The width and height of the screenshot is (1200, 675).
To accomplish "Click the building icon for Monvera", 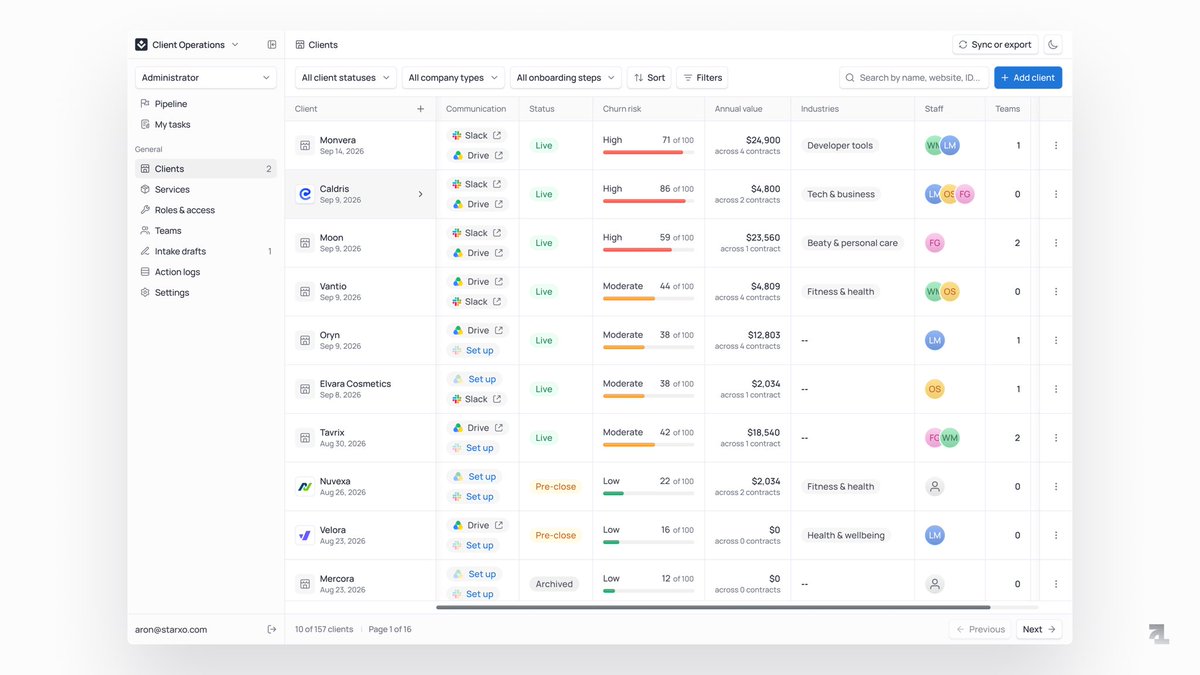I will click(305, 146).
